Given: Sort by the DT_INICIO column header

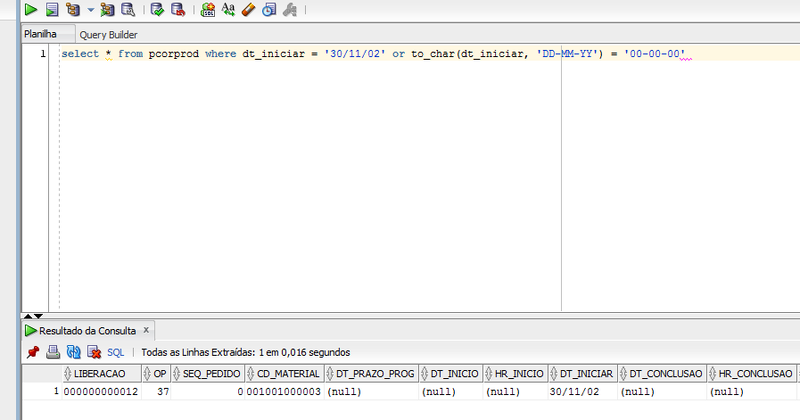Looking at the screenshot, I should coord(451,374).
